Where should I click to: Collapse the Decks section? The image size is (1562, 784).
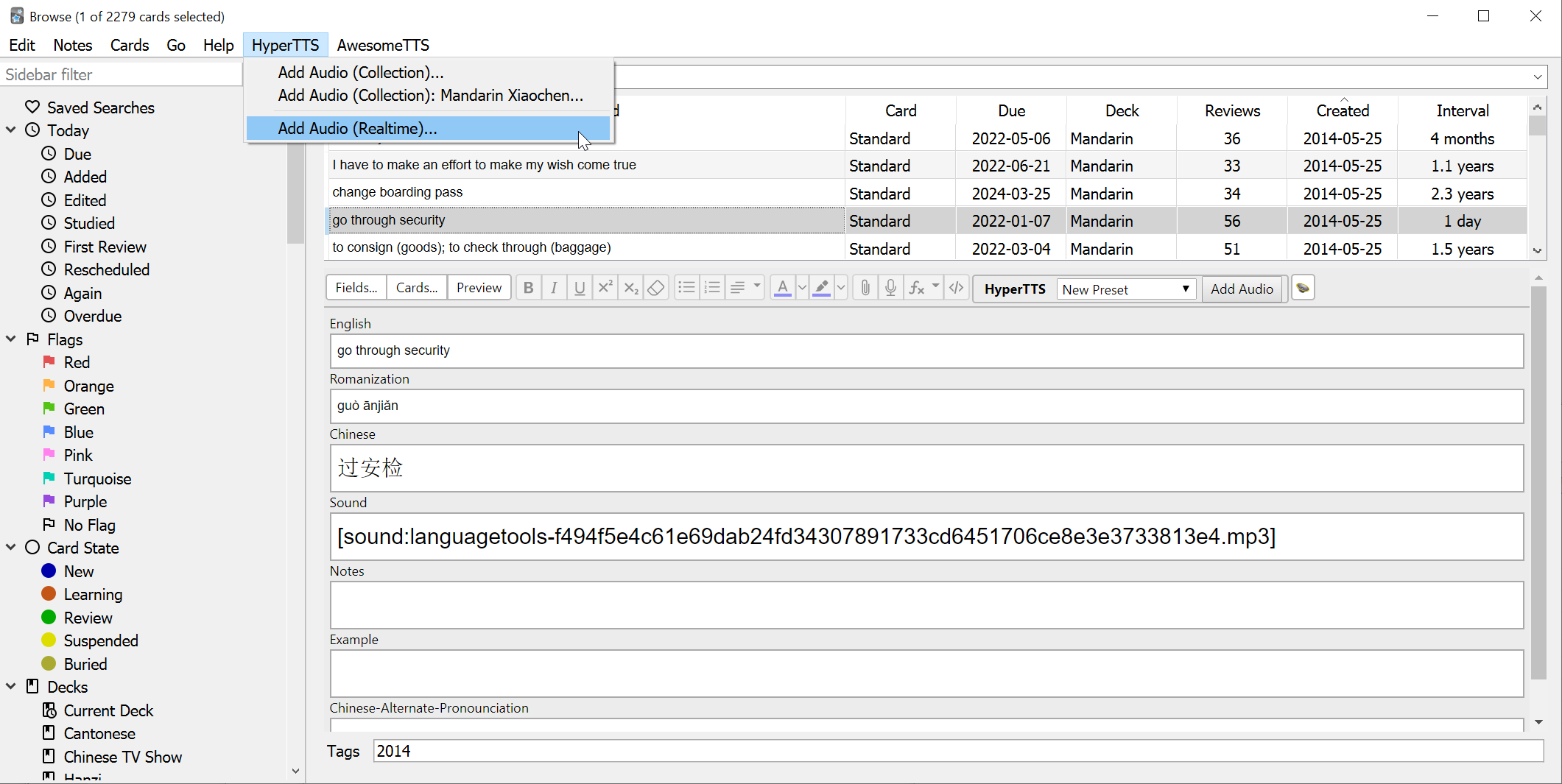pos(11,686)
